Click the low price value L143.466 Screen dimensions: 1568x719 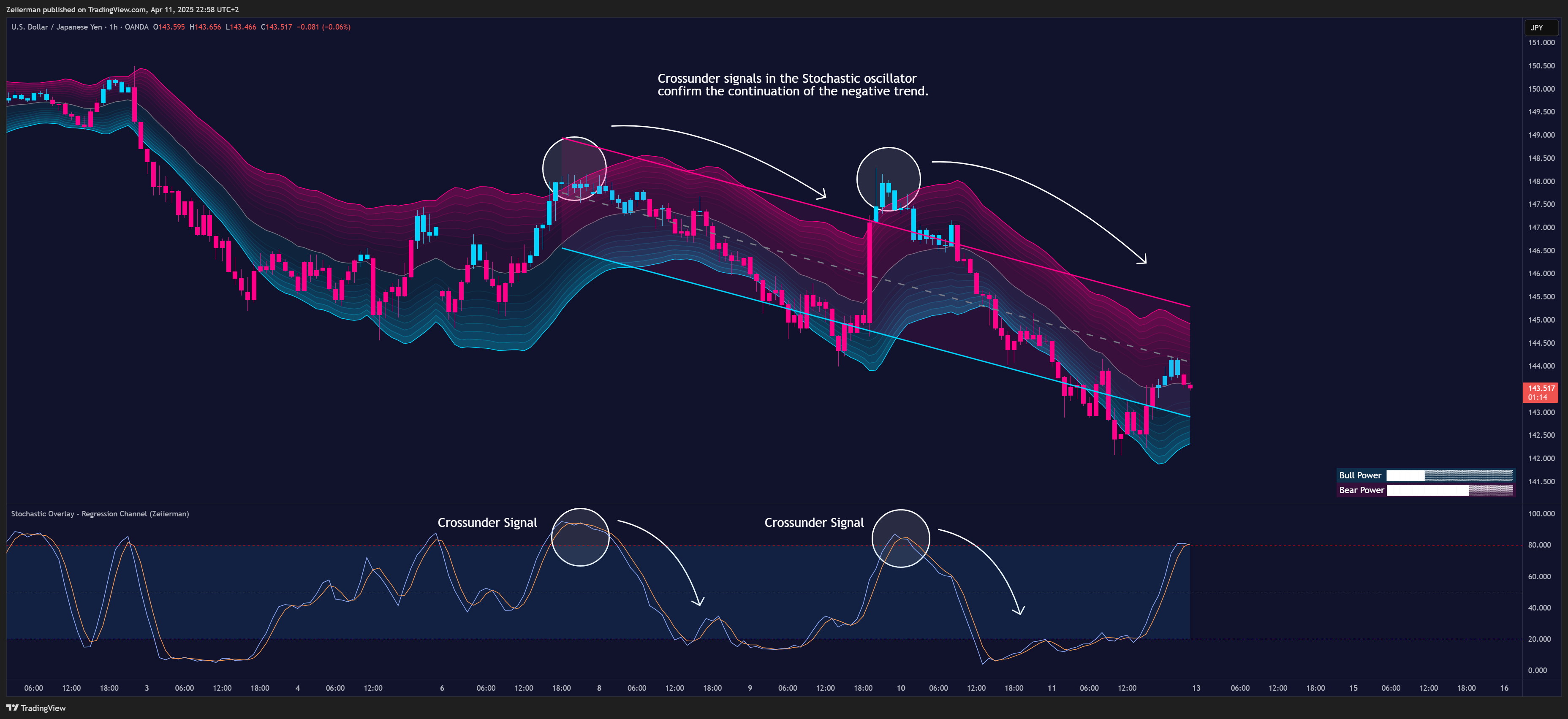pos(241,27)
